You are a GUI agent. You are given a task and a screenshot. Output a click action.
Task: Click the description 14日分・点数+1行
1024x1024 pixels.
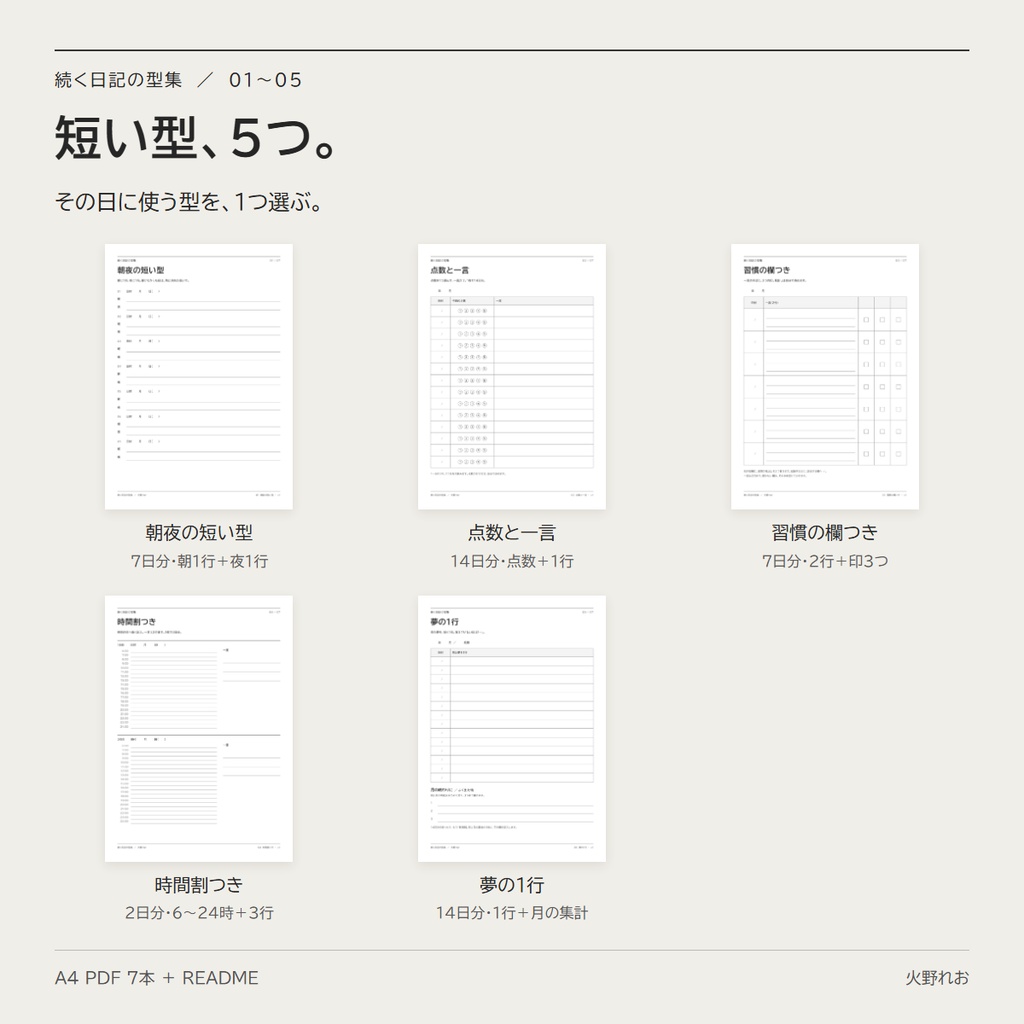pyautogui.click(x=512, y=561)
